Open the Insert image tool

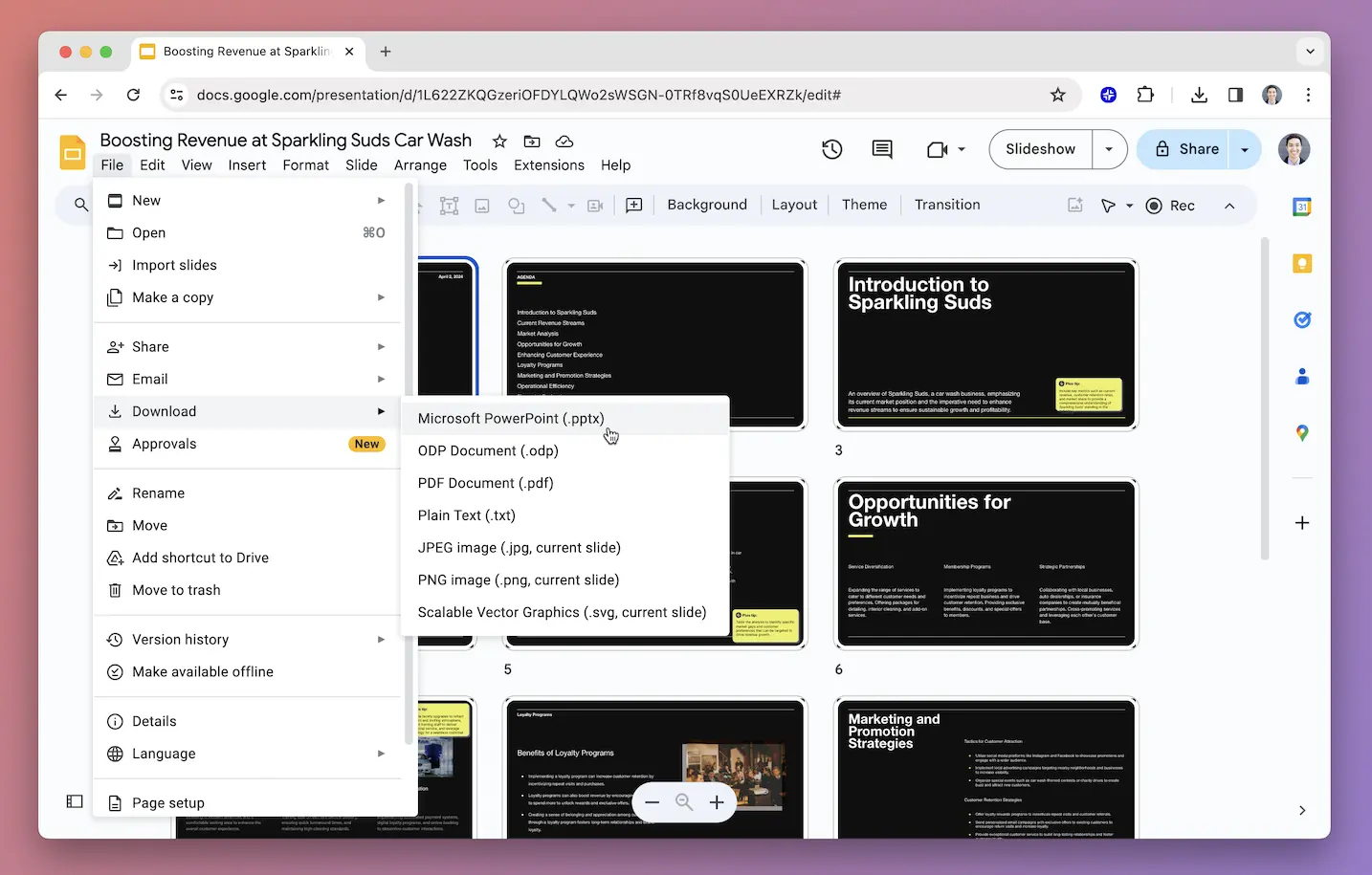[481, 205]
